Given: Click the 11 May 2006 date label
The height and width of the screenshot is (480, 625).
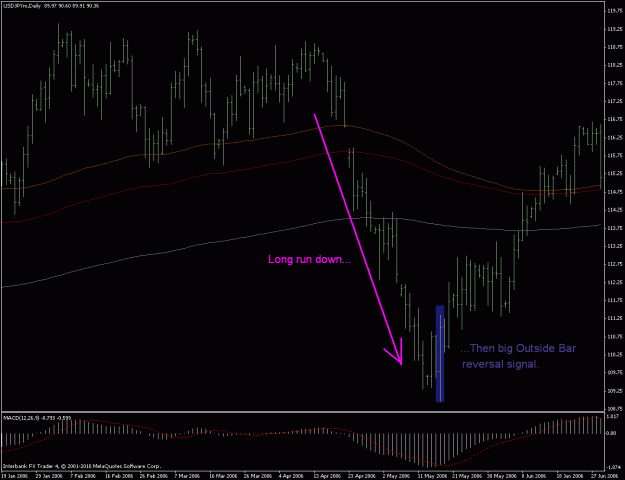Looking at the screenshot, I should (x=431, y=476).
